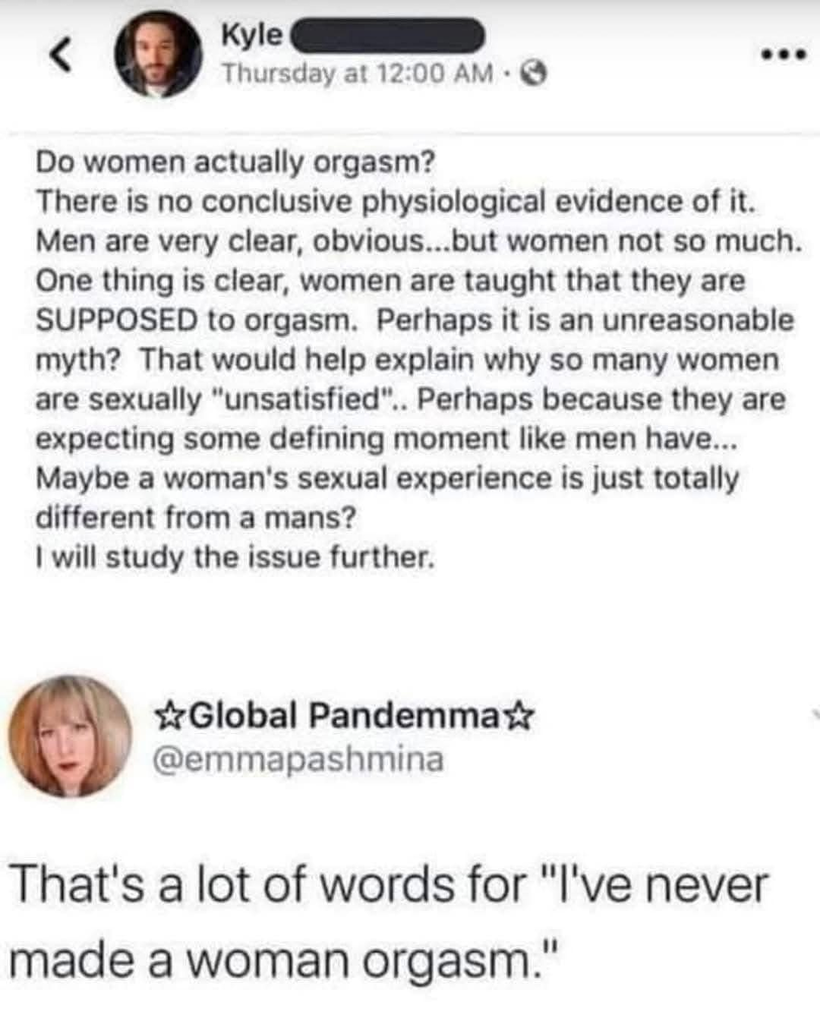Click the capitalized word SUPPOSED
Screen dimensions: 820x1024
[x=112, y=320]
